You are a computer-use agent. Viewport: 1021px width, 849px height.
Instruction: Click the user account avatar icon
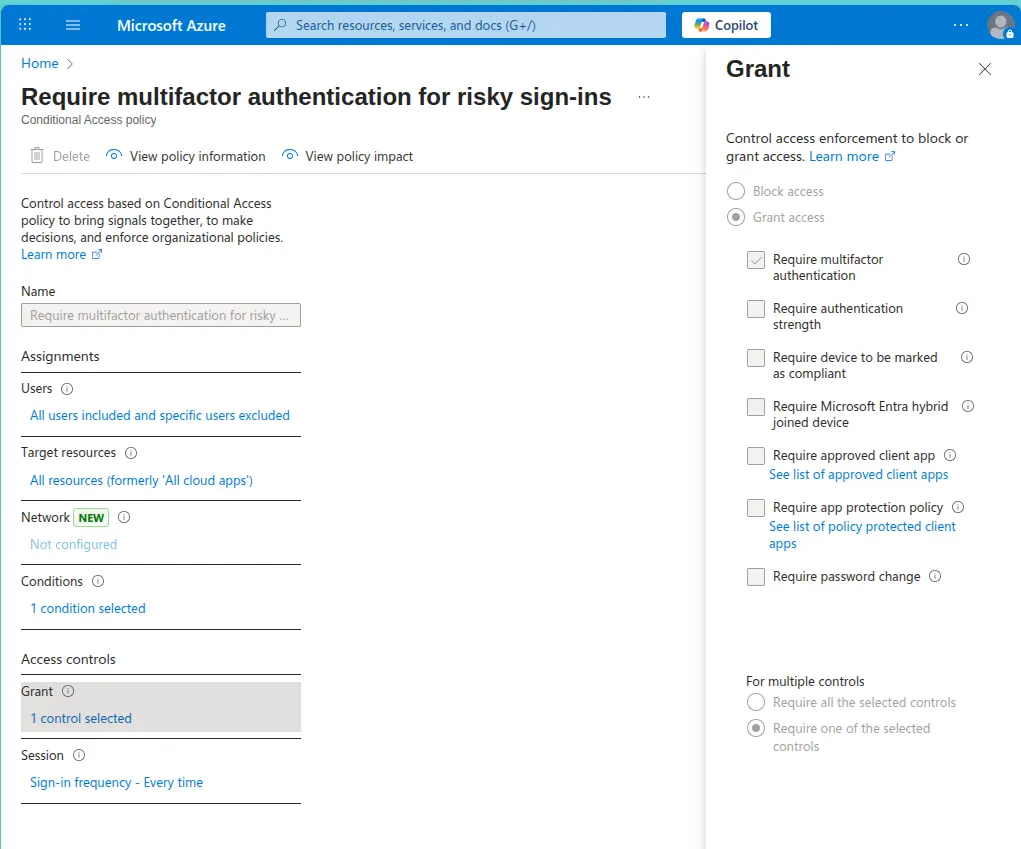pos(1000,25)
